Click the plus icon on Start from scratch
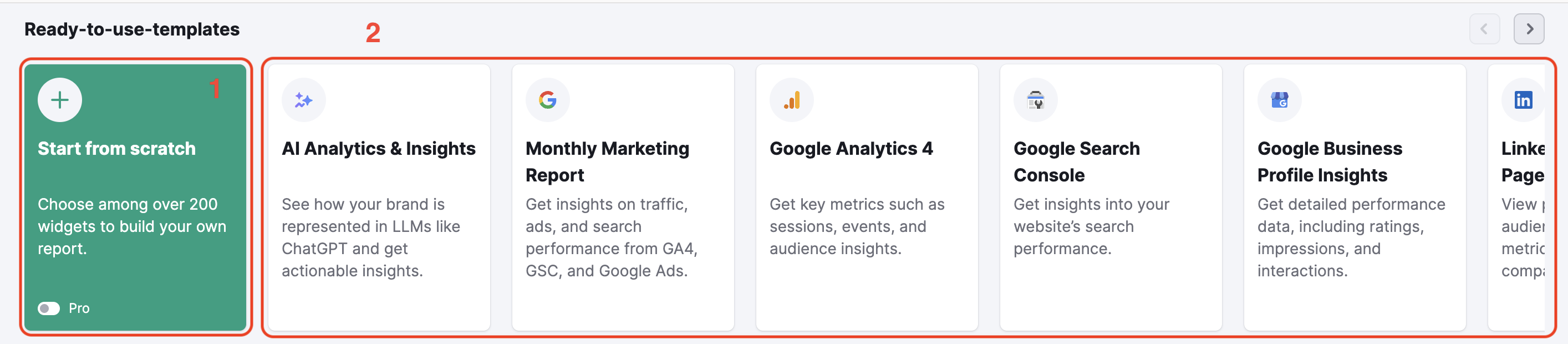The image size is (1568, 344). click(60, 99)
